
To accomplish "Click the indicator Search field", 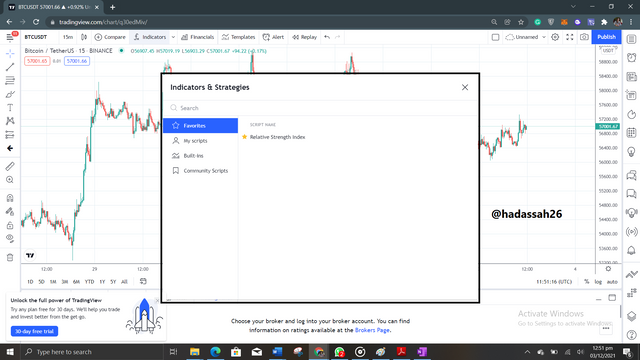I will [320, 108].
